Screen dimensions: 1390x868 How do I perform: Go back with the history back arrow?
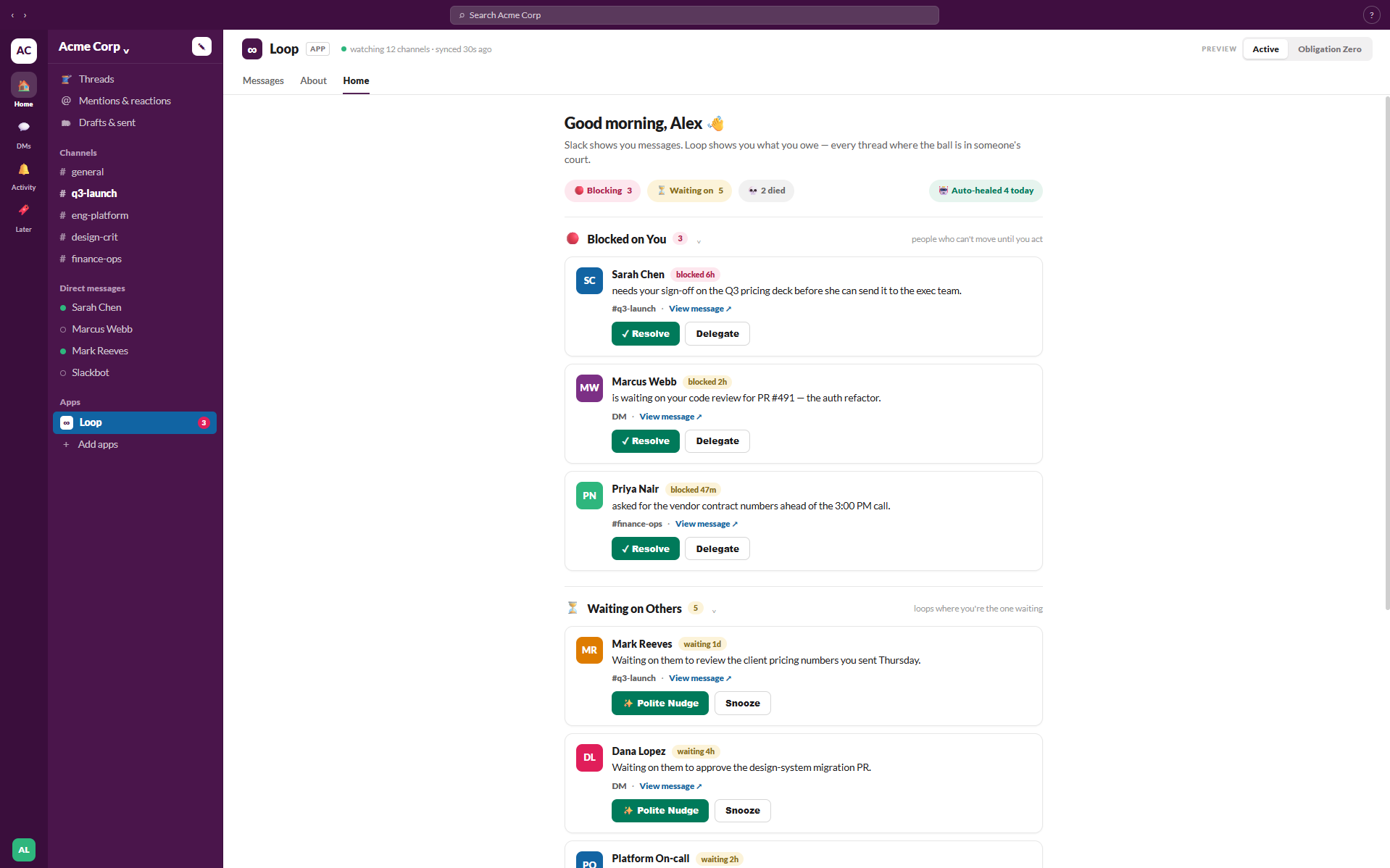click(x=12, y=15)
